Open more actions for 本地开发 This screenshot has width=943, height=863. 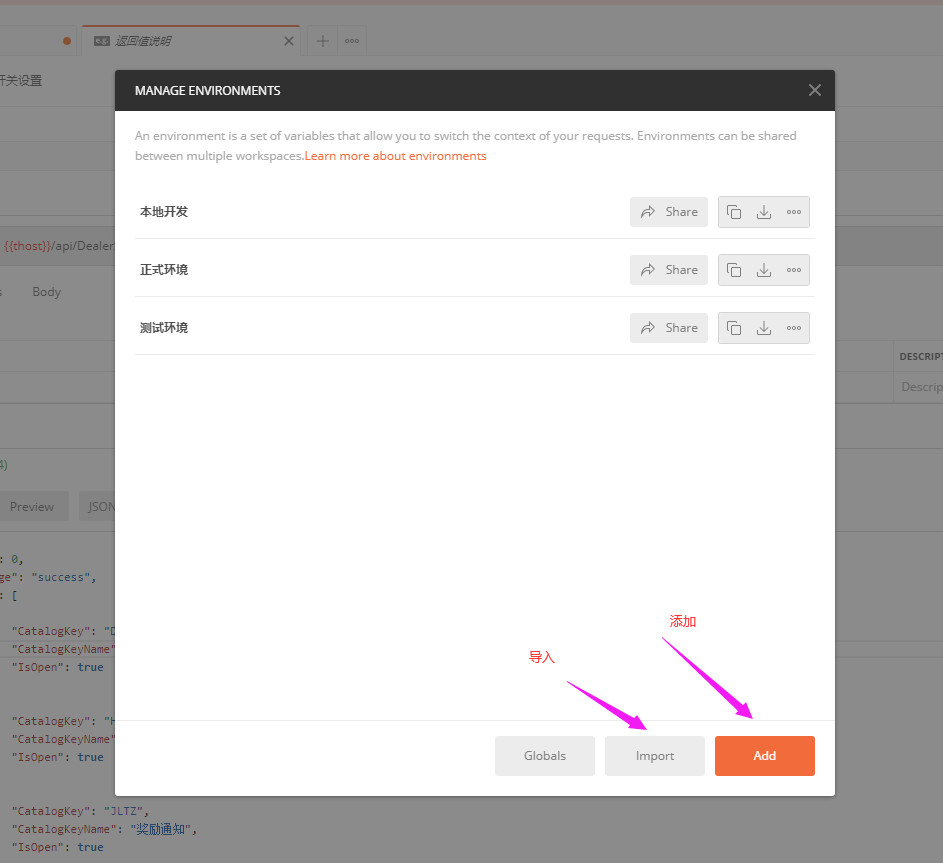(x=794, y=212)
